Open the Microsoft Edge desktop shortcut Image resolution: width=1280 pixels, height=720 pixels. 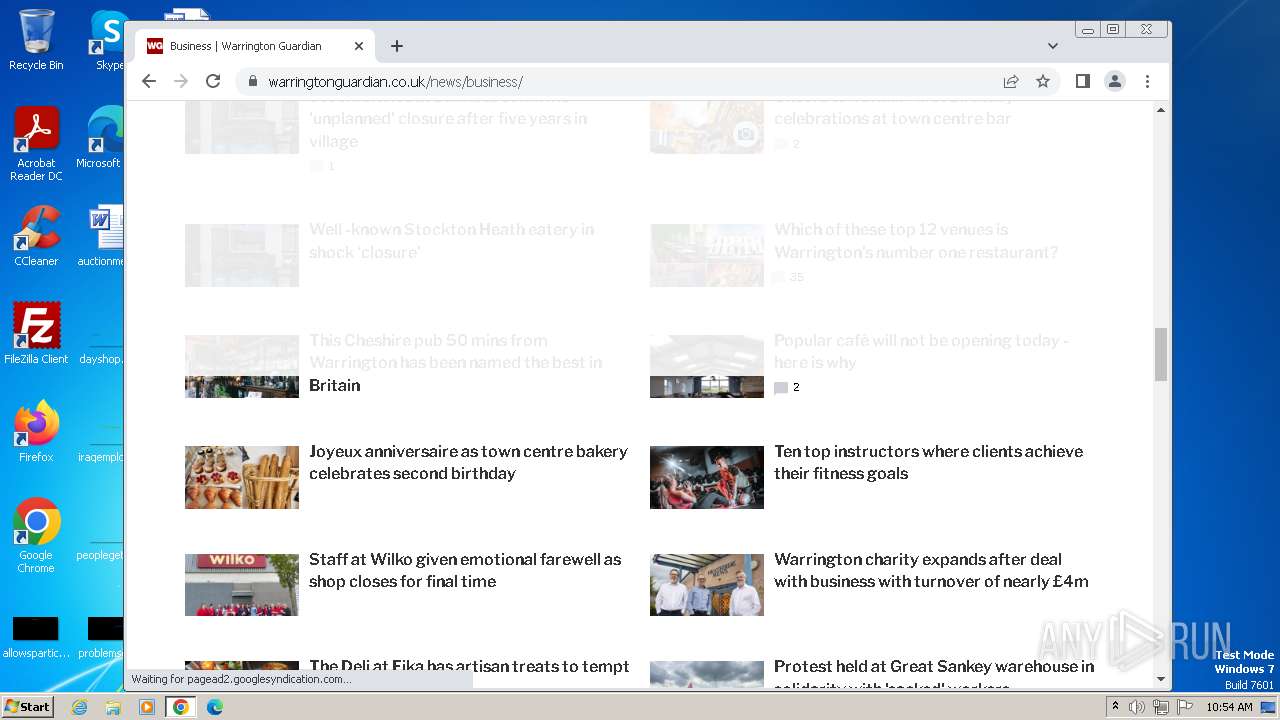[102, 138]
